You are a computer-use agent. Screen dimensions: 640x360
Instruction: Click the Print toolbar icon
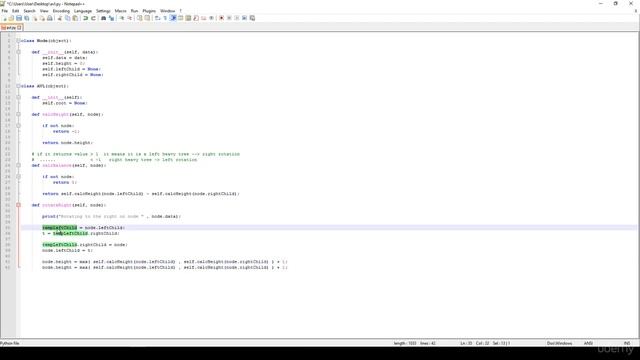coord(50,18)
